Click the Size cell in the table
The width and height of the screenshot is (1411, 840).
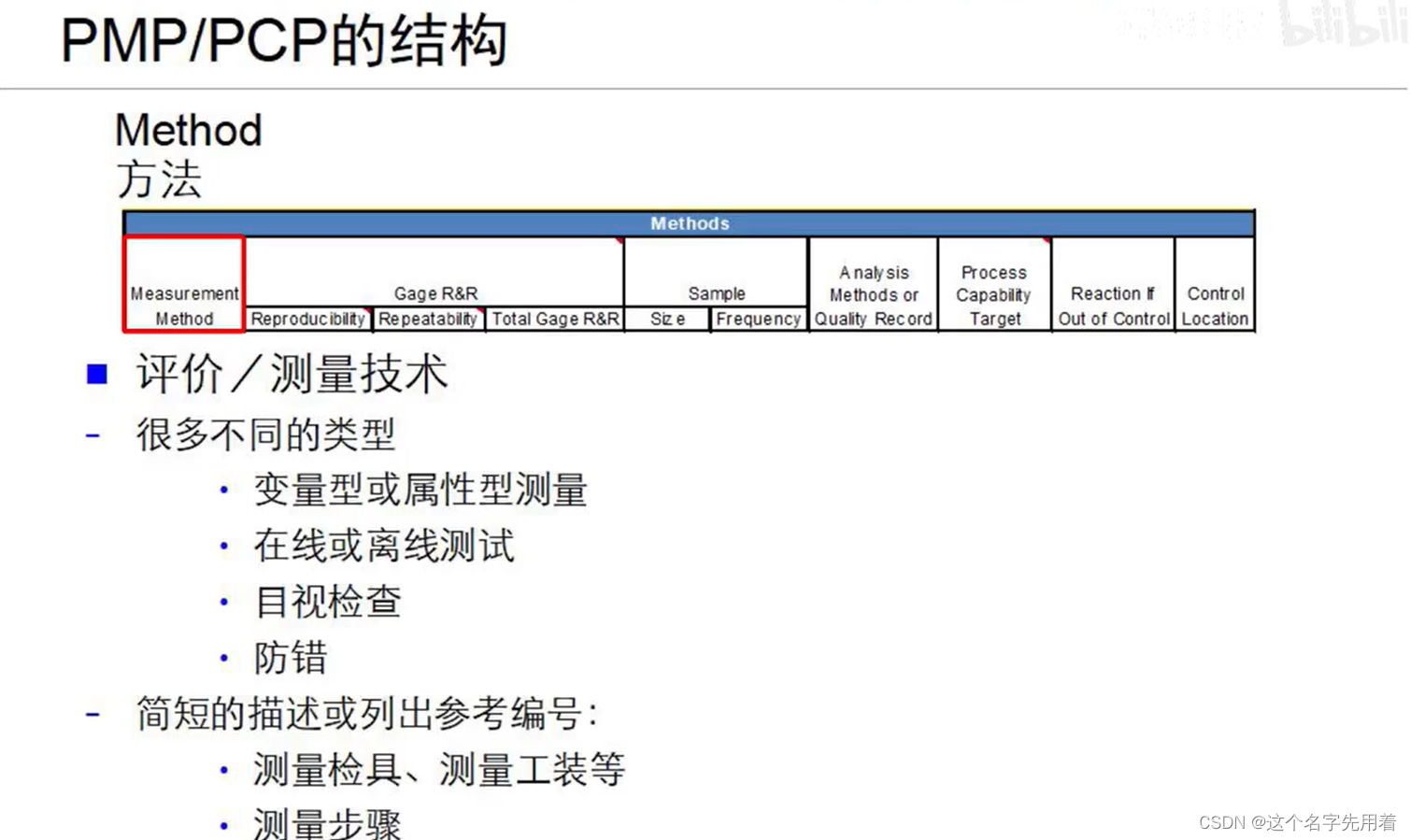[x=666, y=319]
